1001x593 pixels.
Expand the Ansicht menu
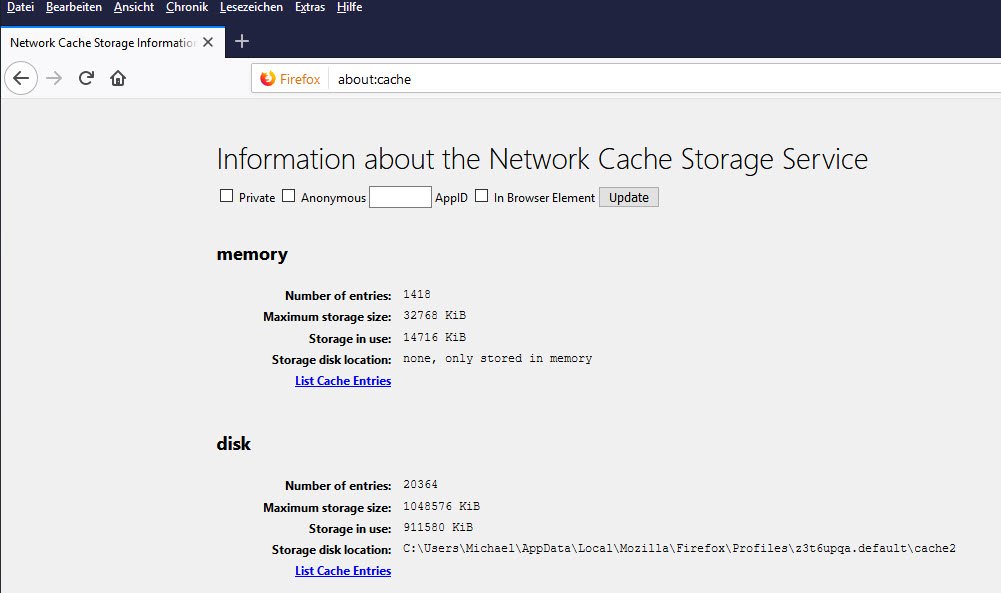click(134, 8)
